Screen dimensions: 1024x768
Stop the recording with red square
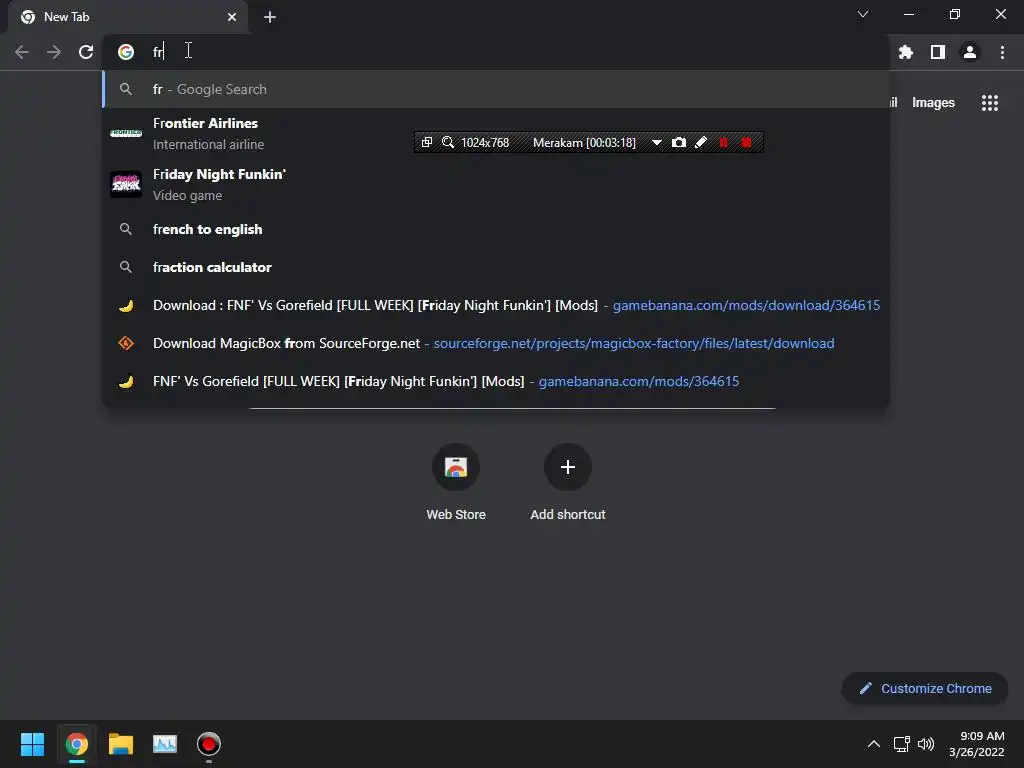pyautogui.click(x=746, y=142)
